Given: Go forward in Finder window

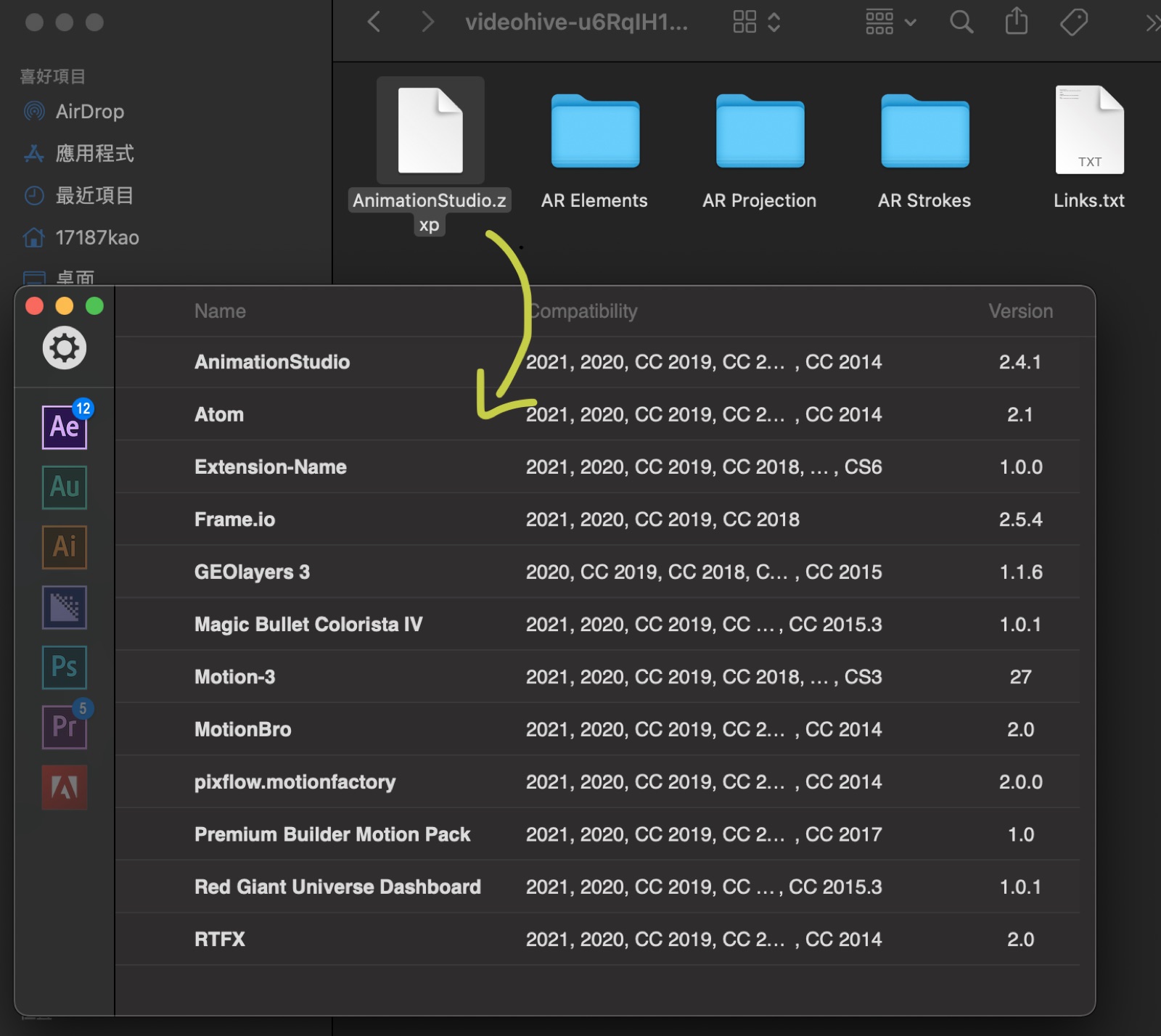Looking at the screenshot, I should pos(427,22).
